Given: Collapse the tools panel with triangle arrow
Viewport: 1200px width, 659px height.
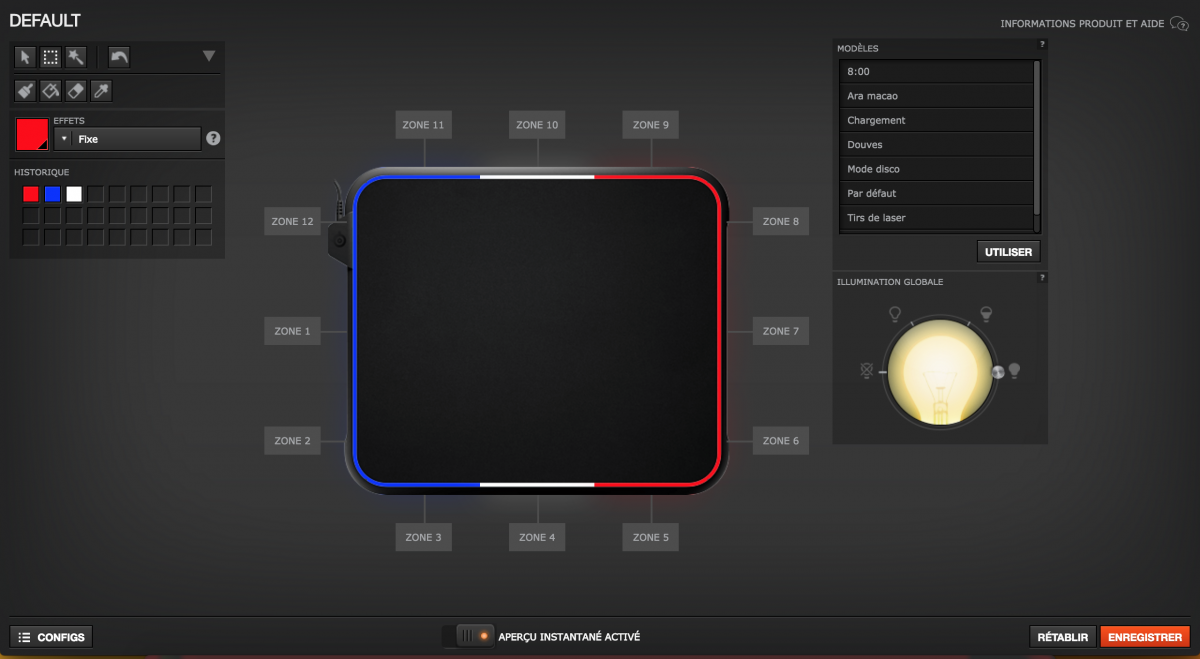Looking at the screenshot, I should coord(209,56).
